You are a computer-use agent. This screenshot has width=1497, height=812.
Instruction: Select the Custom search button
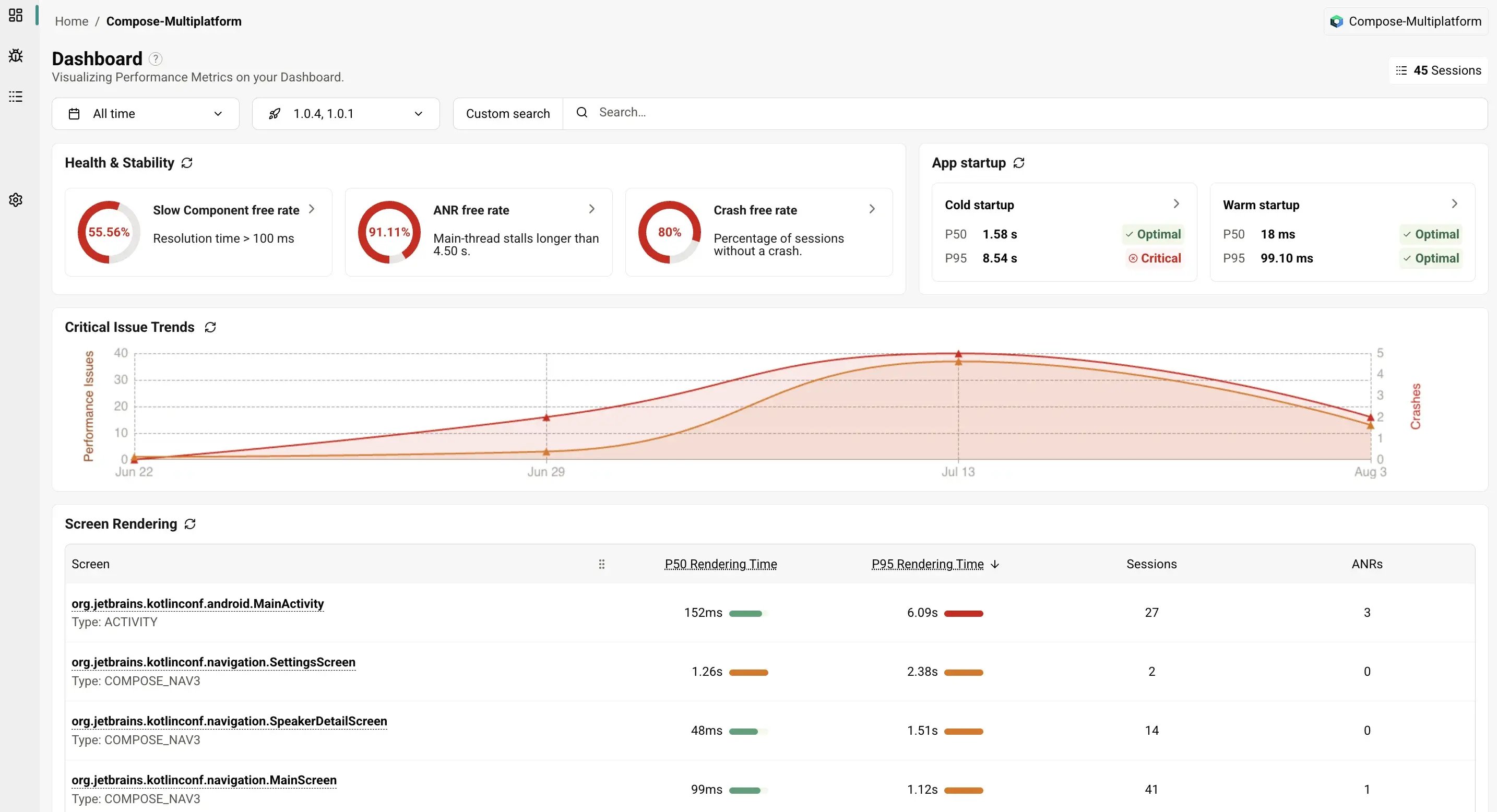coord(508,114)
